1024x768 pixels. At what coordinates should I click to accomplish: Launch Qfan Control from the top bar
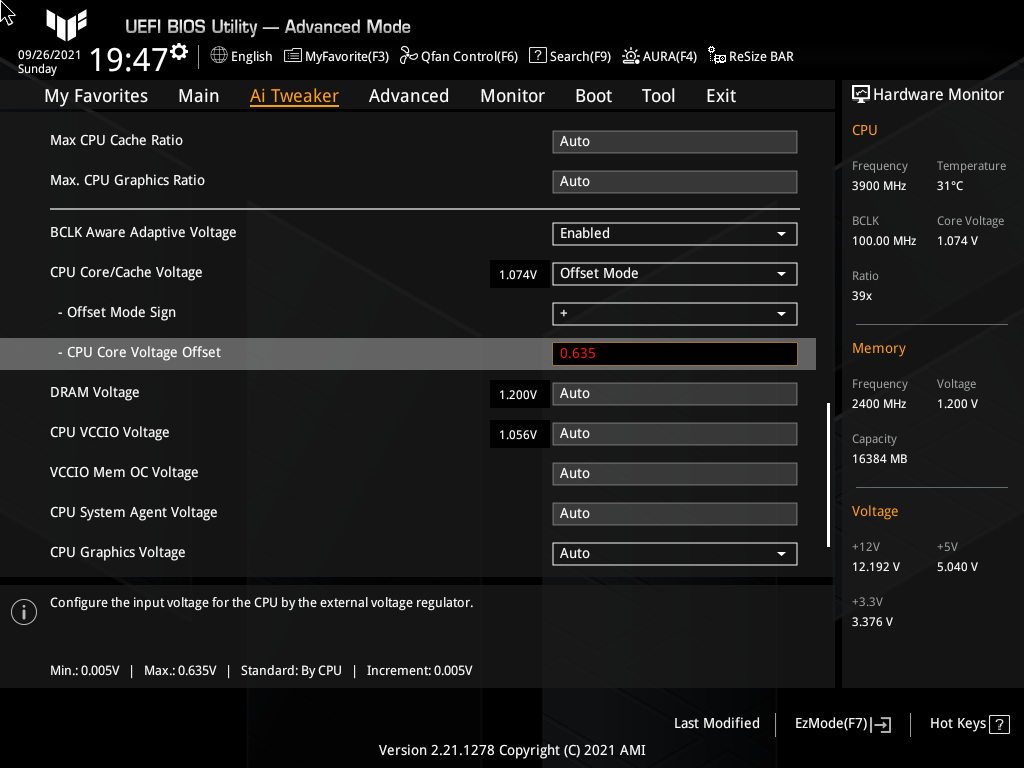pyautogui.click(x=407, y=56)
